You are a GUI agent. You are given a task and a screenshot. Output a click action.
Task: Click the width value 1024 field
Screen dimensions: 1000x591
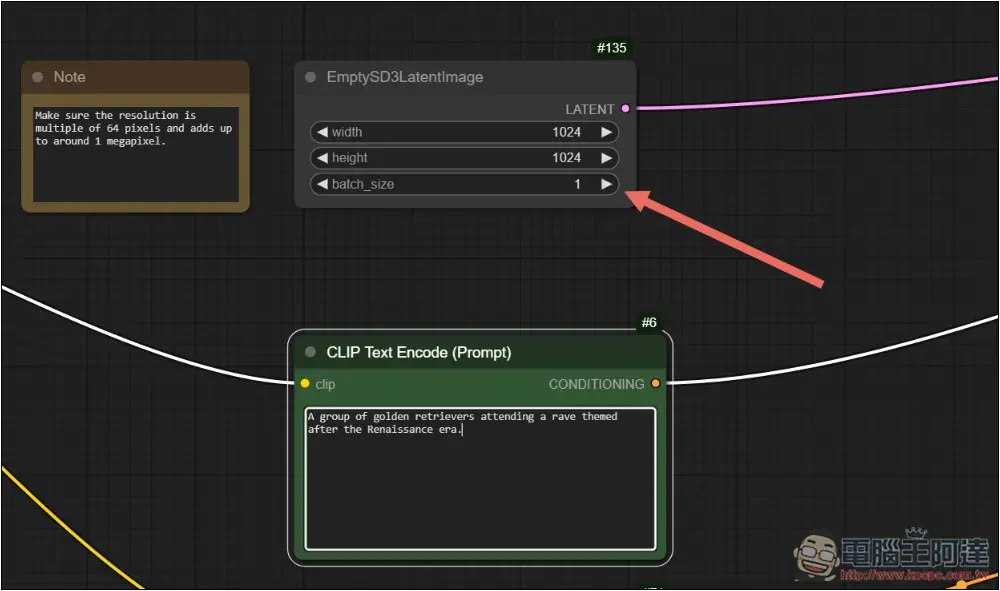pos(566,132)
